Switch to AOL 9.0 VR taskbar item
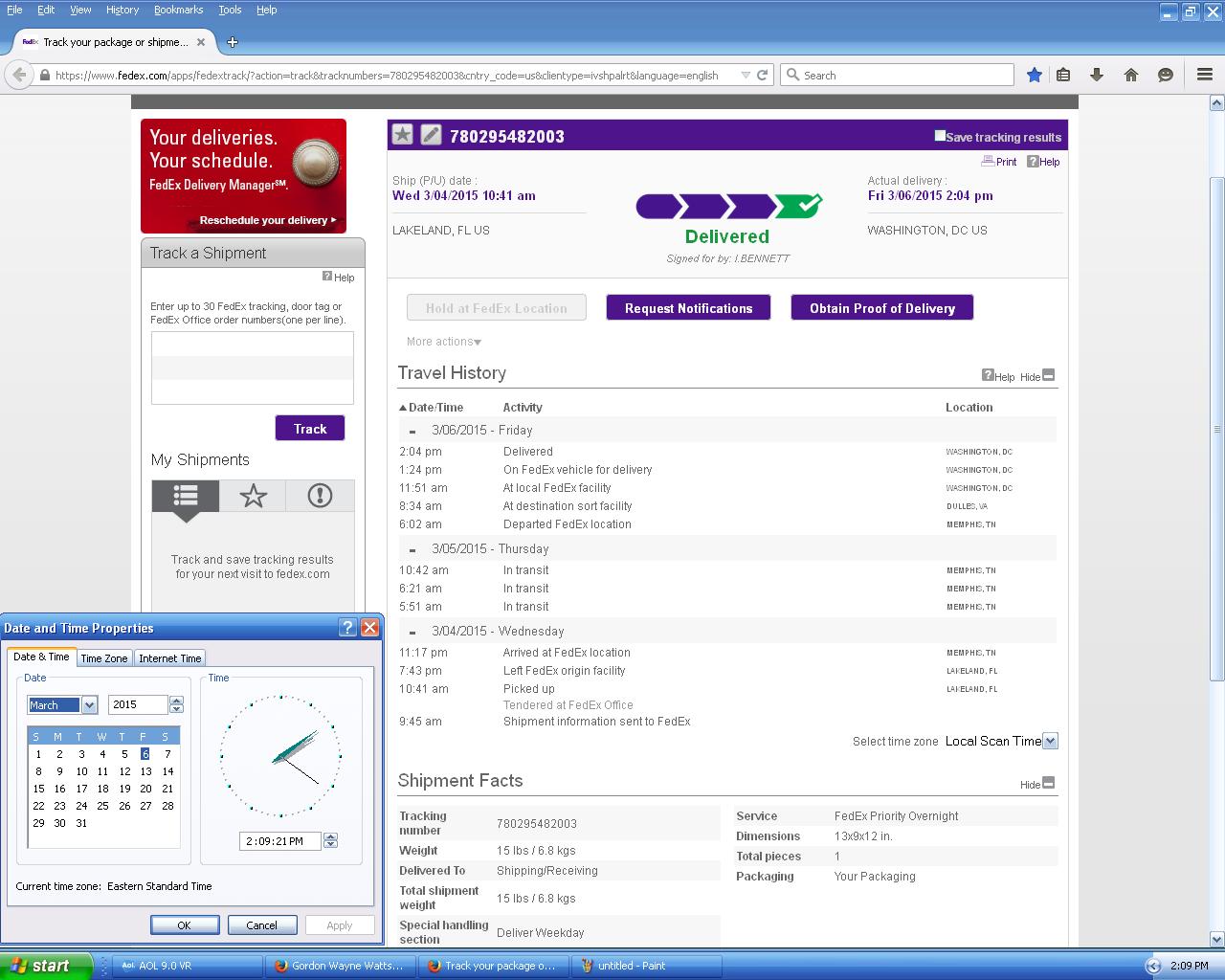The height and width of the screenshot is (980, 1225). [x=188, y=966]
